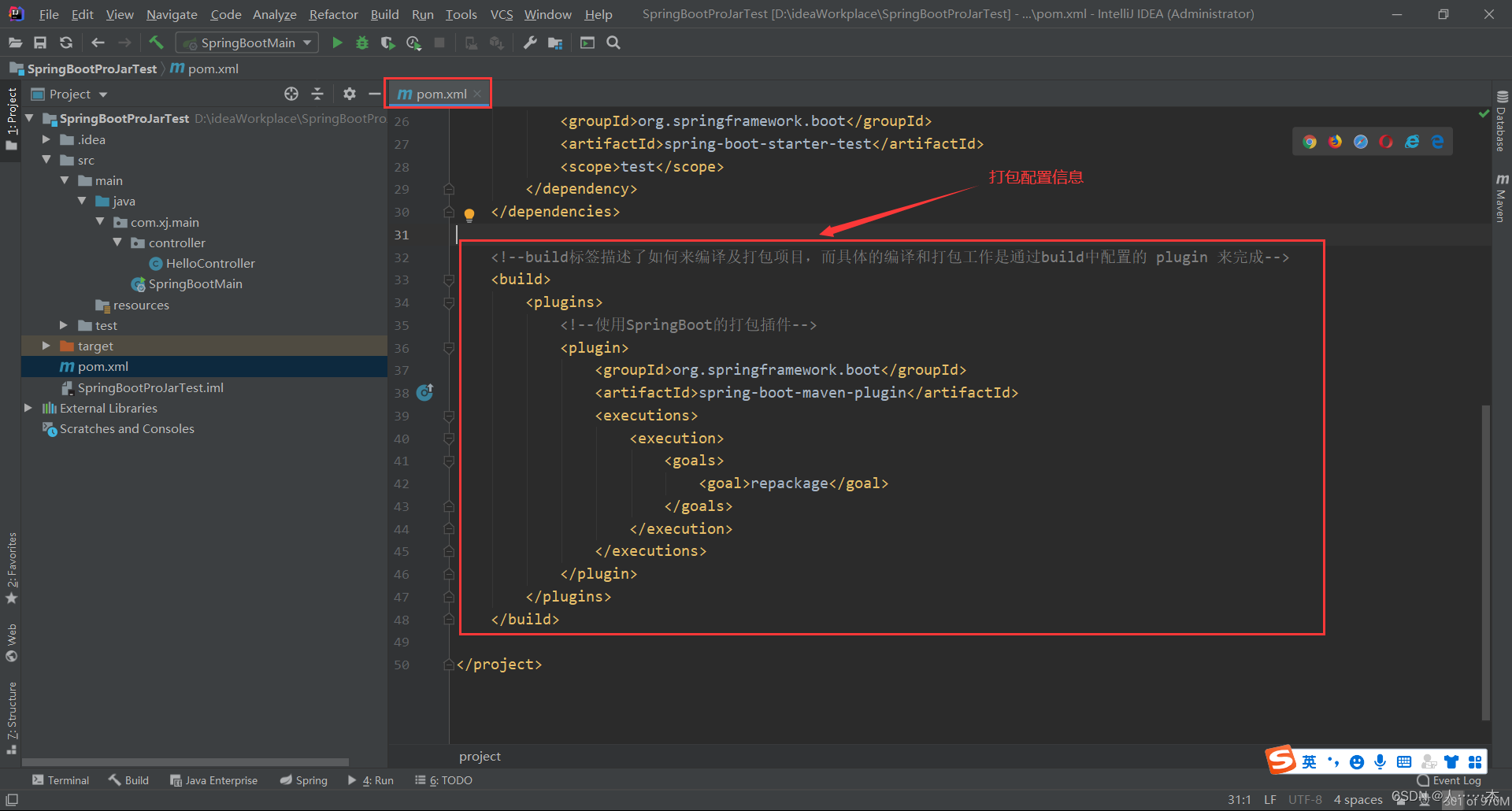The image size is (1512, 811).
Task: Open the Profile run toolbar icon
Action: (413, 43)
